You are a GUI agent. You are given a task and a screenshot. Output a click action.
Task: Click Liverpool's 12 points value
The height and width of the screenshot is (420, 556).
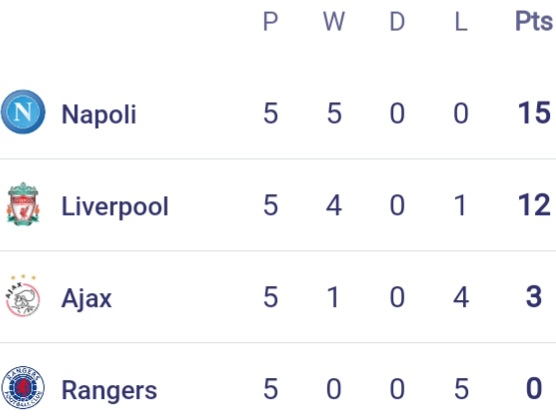tap(534, 205)
